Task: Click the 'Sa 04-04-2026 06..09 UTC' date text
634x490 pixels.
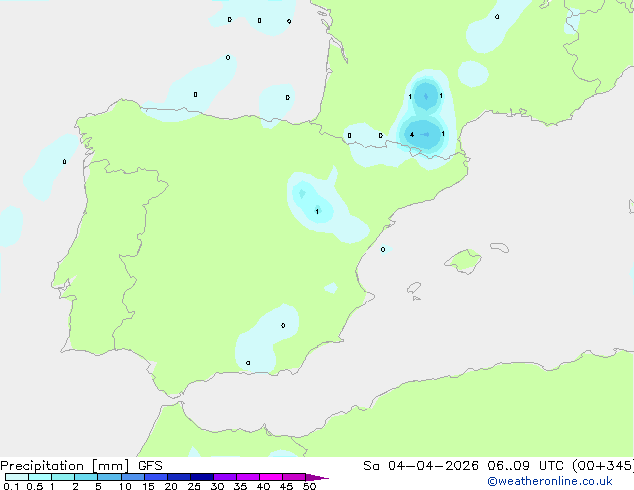Action: tap(465, 465)
